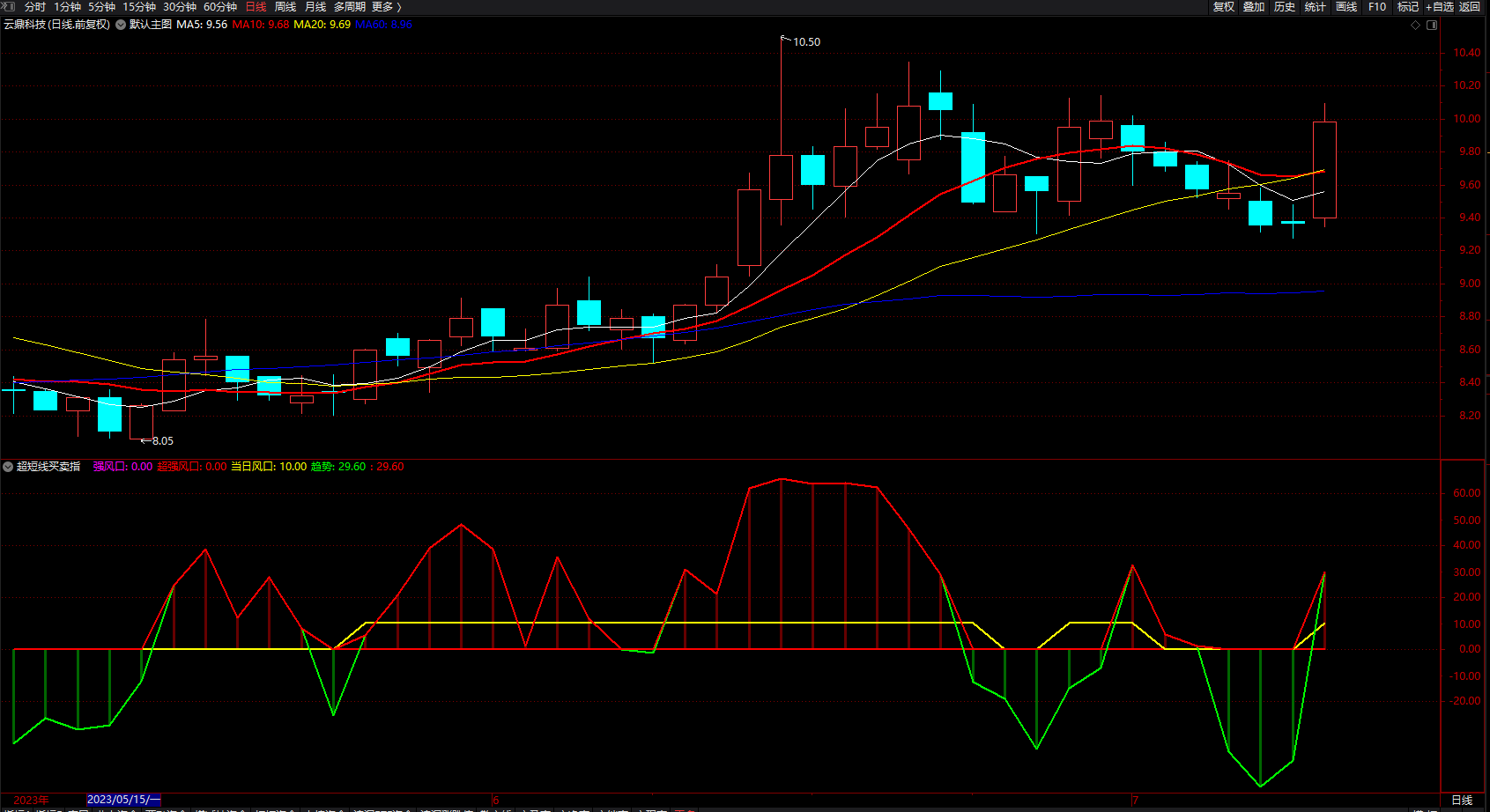Expand the 更多 periods menu
The height and width of the screenshot is (812, 1490).
coord(387,7)
